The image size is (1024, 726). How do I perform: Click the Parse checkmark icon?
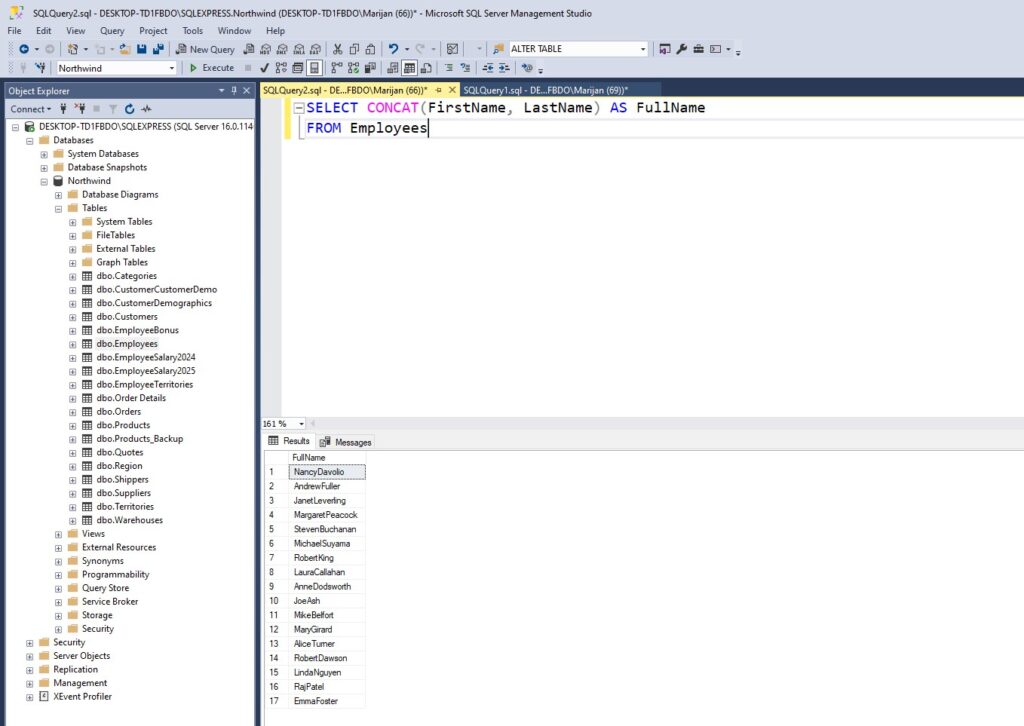click(264, 68)
